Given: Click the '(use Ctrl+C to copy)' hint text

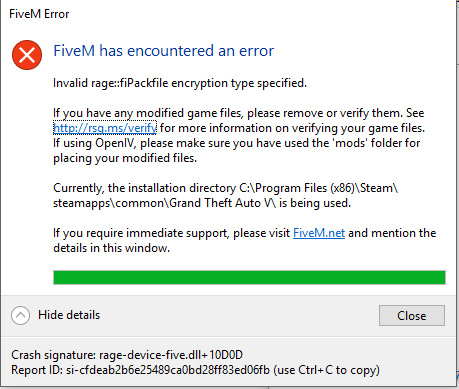Looking at the screenshot, I should click(x=327, y=370).
